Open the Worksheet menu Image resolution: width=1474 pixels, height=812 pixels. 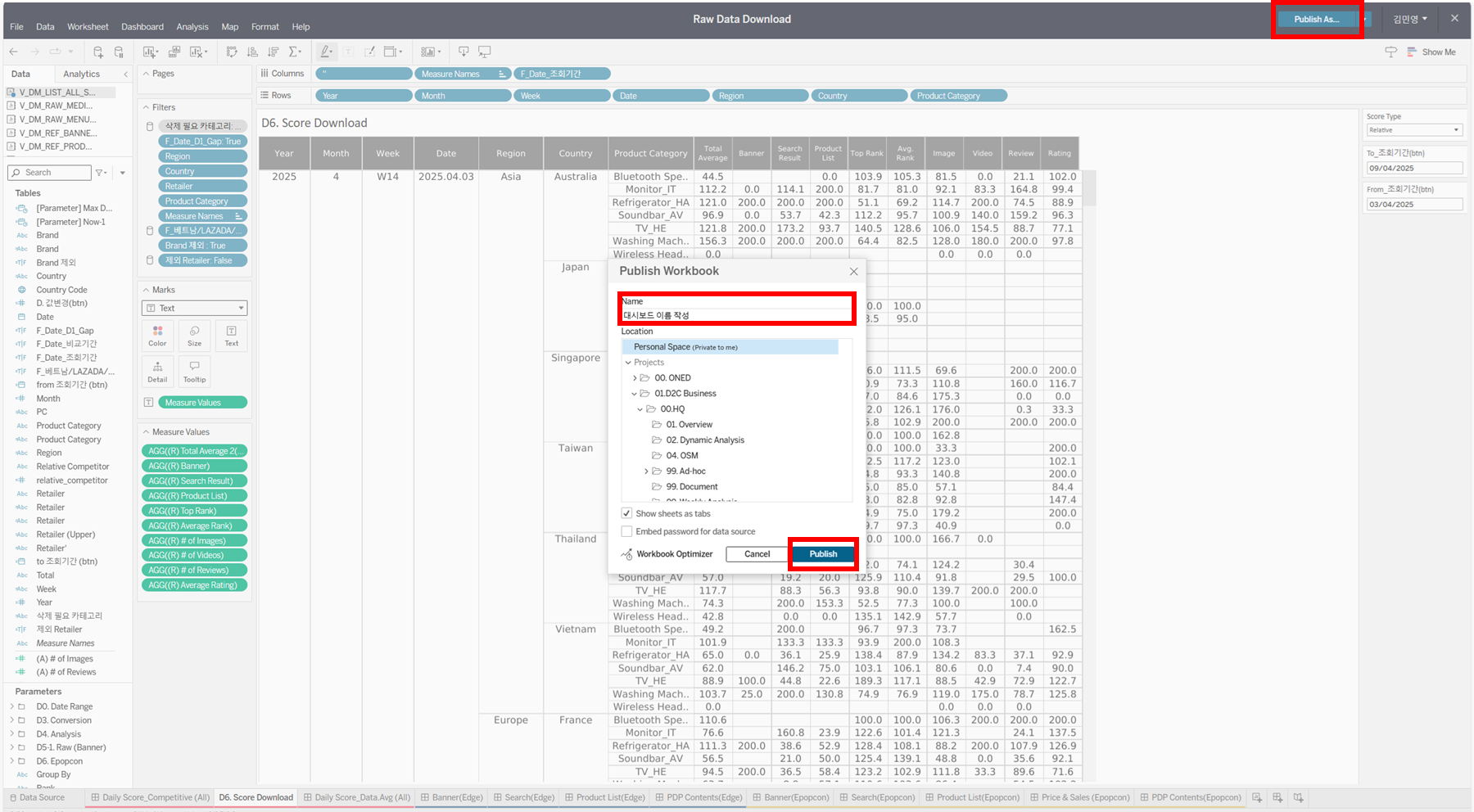(88, 26)
